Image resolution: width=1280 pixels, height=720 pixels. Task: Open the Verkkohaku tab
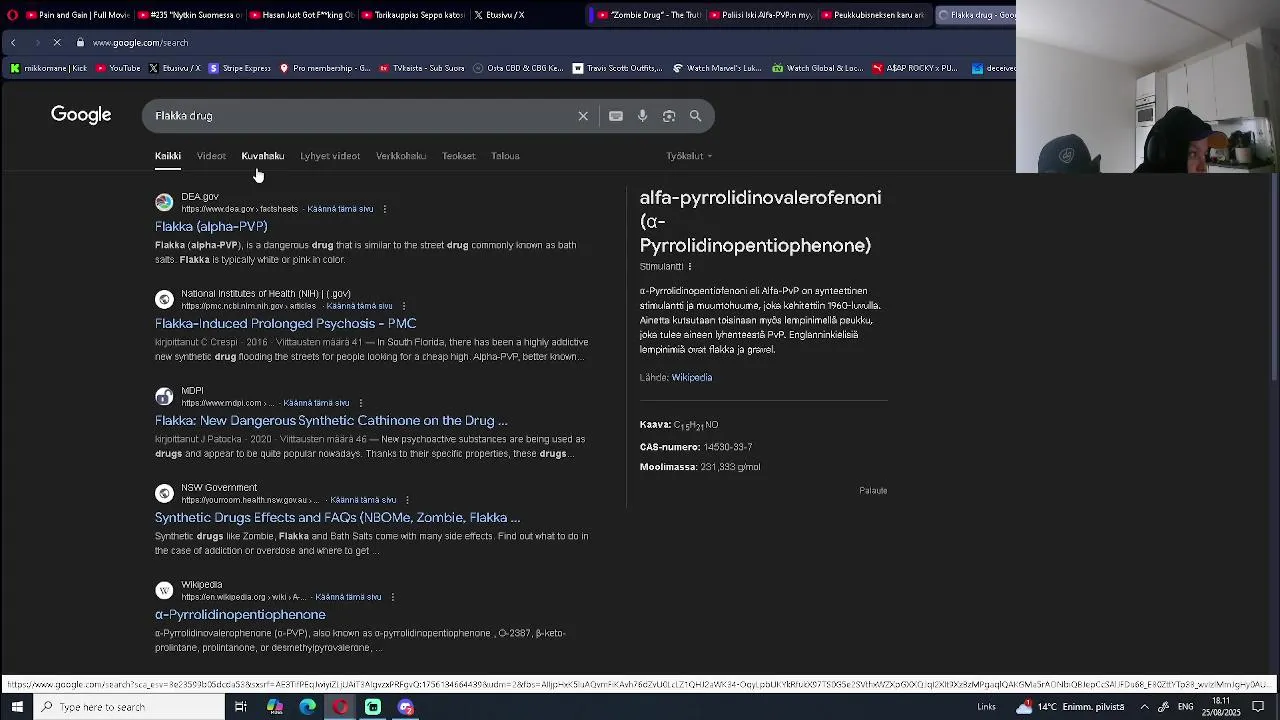401,156
